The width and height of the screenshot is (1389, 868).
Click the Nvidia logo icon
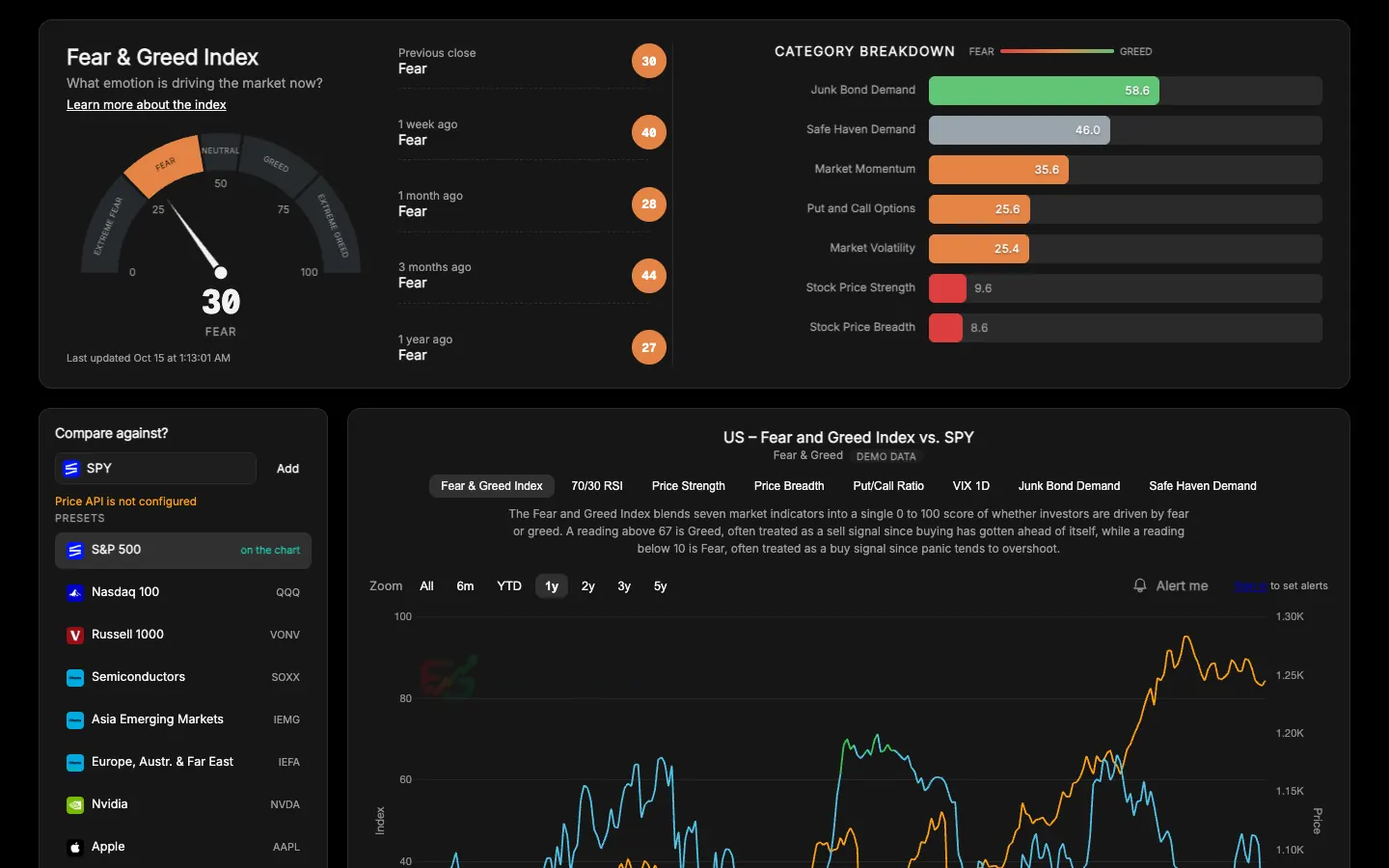click(75, 805)
